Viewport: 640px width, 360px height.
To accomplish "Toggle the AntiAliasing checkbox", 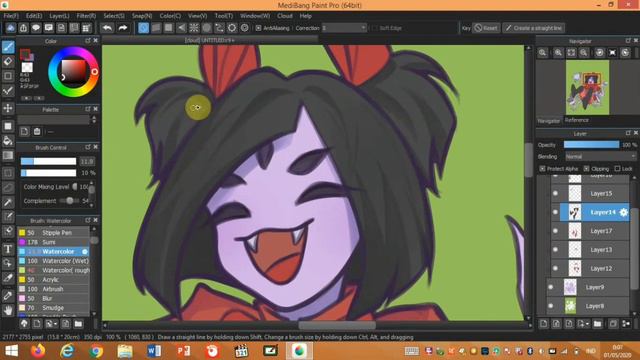I will point(258,28).
